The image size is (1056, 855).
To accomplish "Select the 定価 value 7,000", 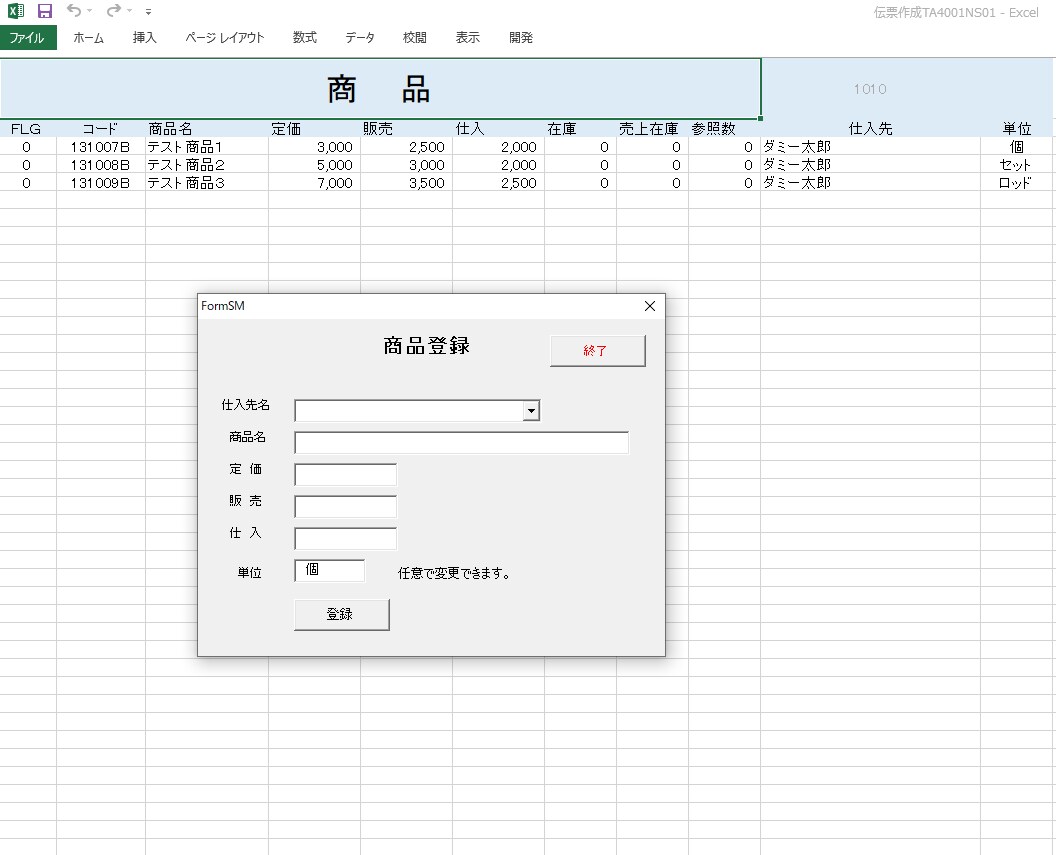I will (315, 183).
